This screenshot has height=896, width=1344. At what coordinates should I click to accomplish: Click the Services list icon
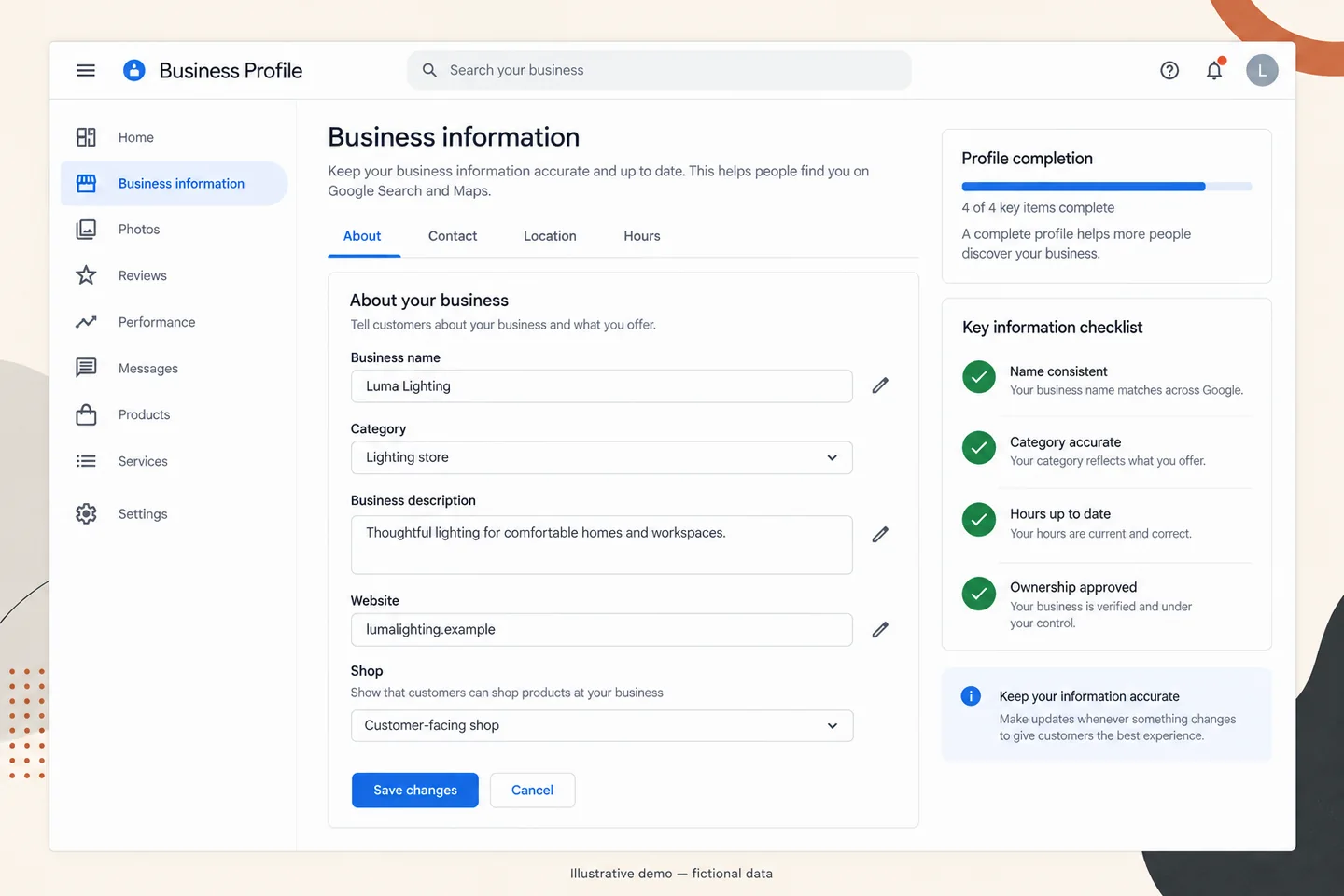[86, 461]
